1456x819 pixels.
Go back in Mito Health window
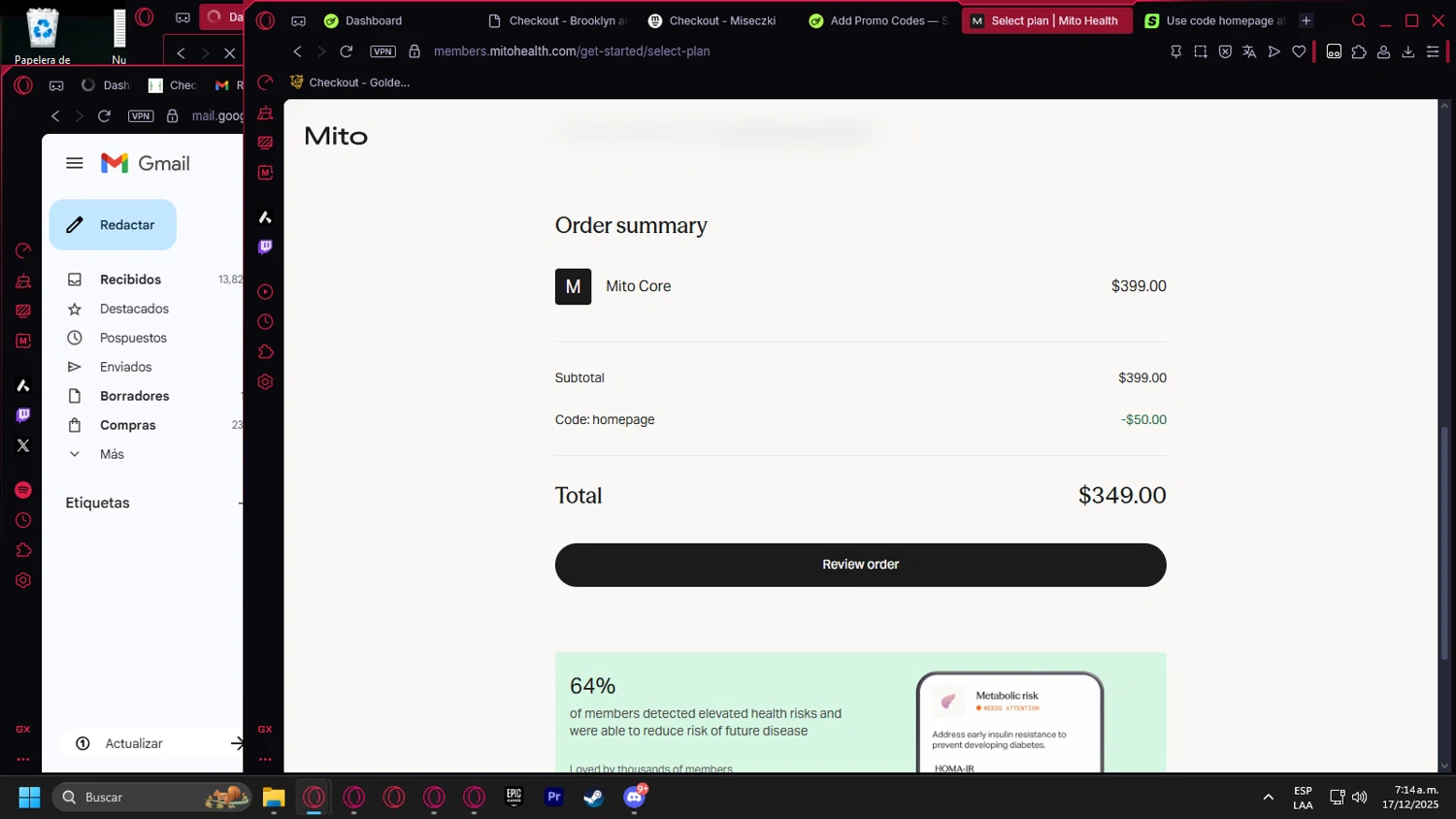tap(298, 51)
